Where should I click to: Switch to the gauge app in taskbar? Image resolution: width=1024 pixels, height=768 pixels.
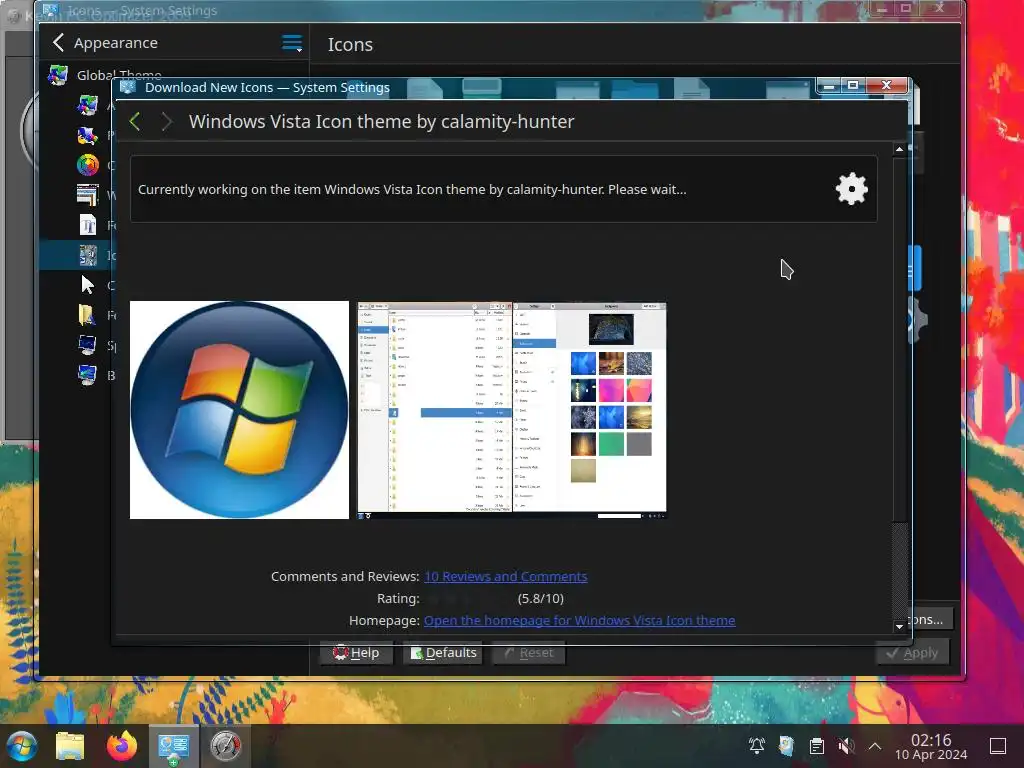[x=225, y=746]
